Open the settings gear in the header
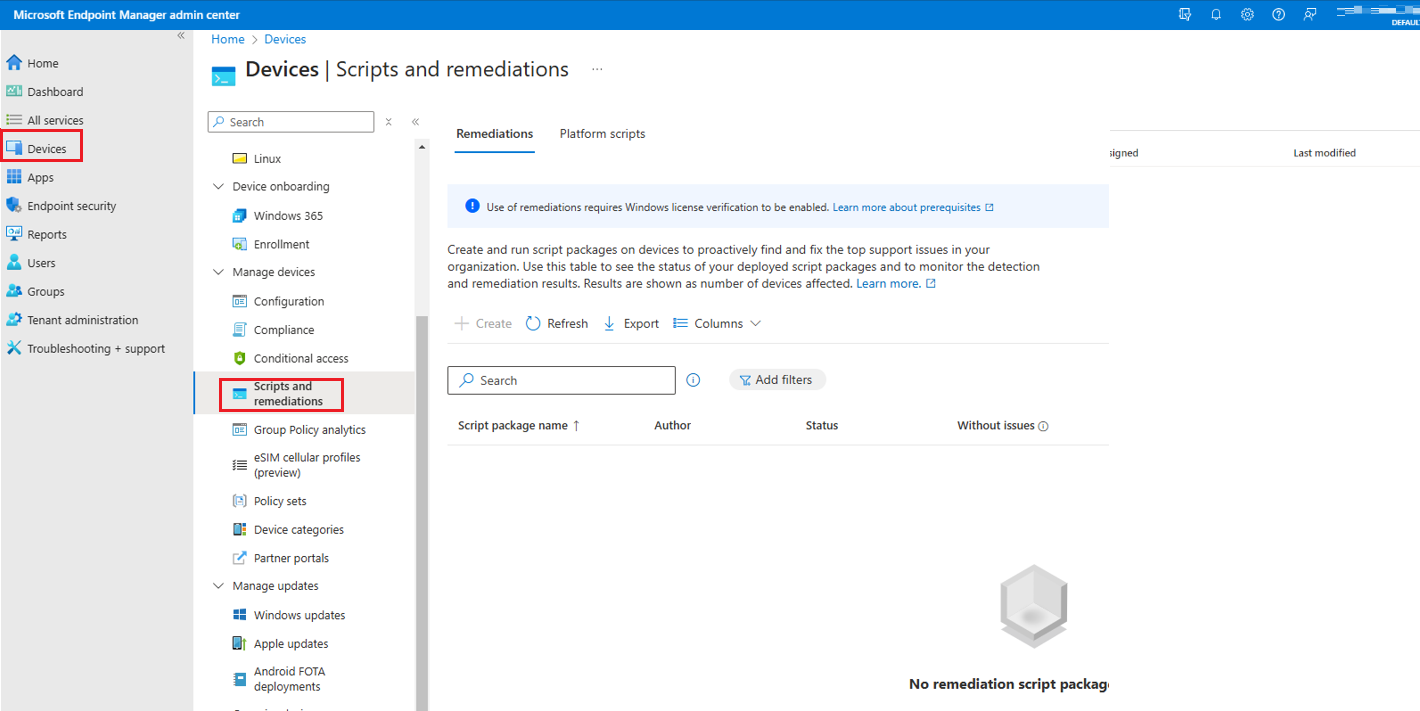 (x=1247, y=14)
